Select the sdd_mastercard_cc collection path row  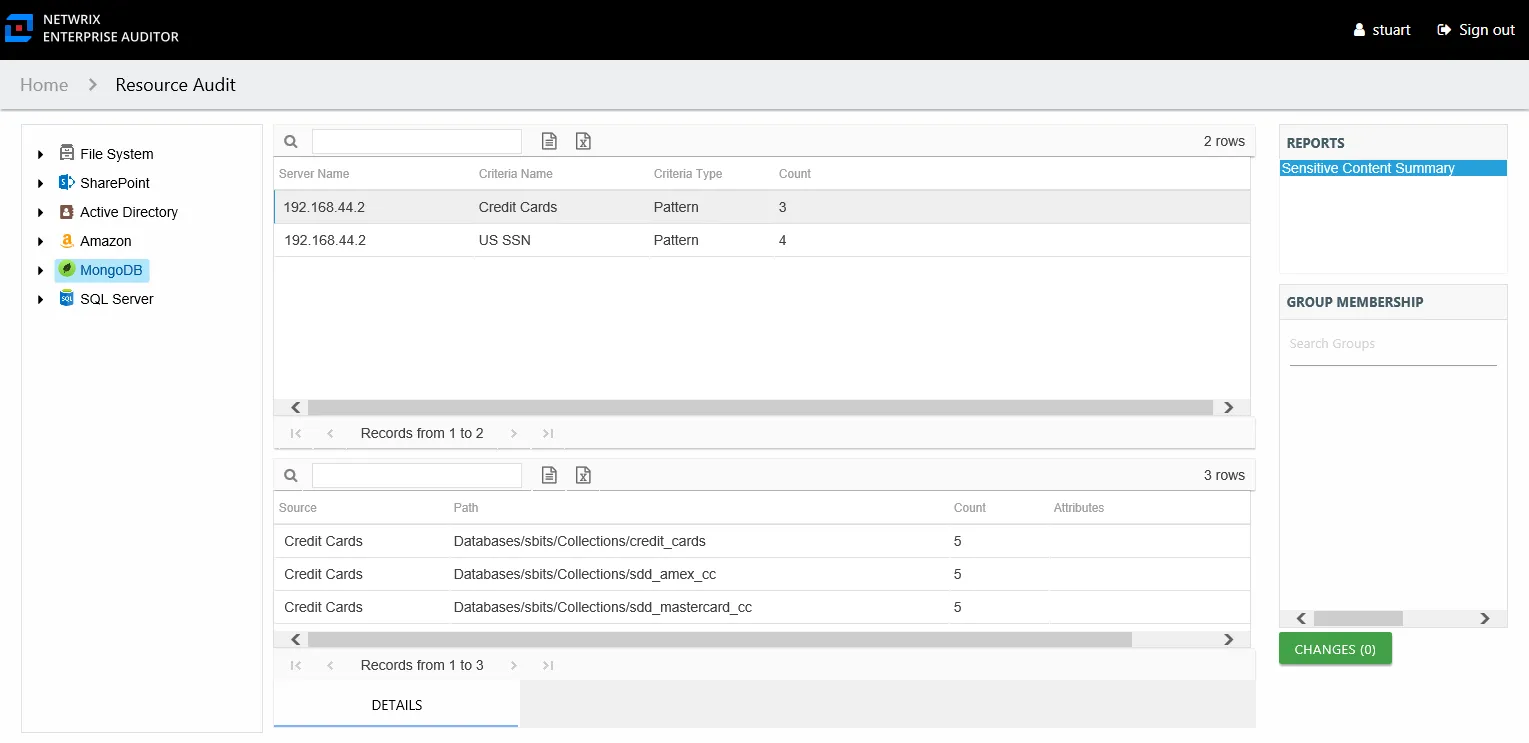(762, 607)
